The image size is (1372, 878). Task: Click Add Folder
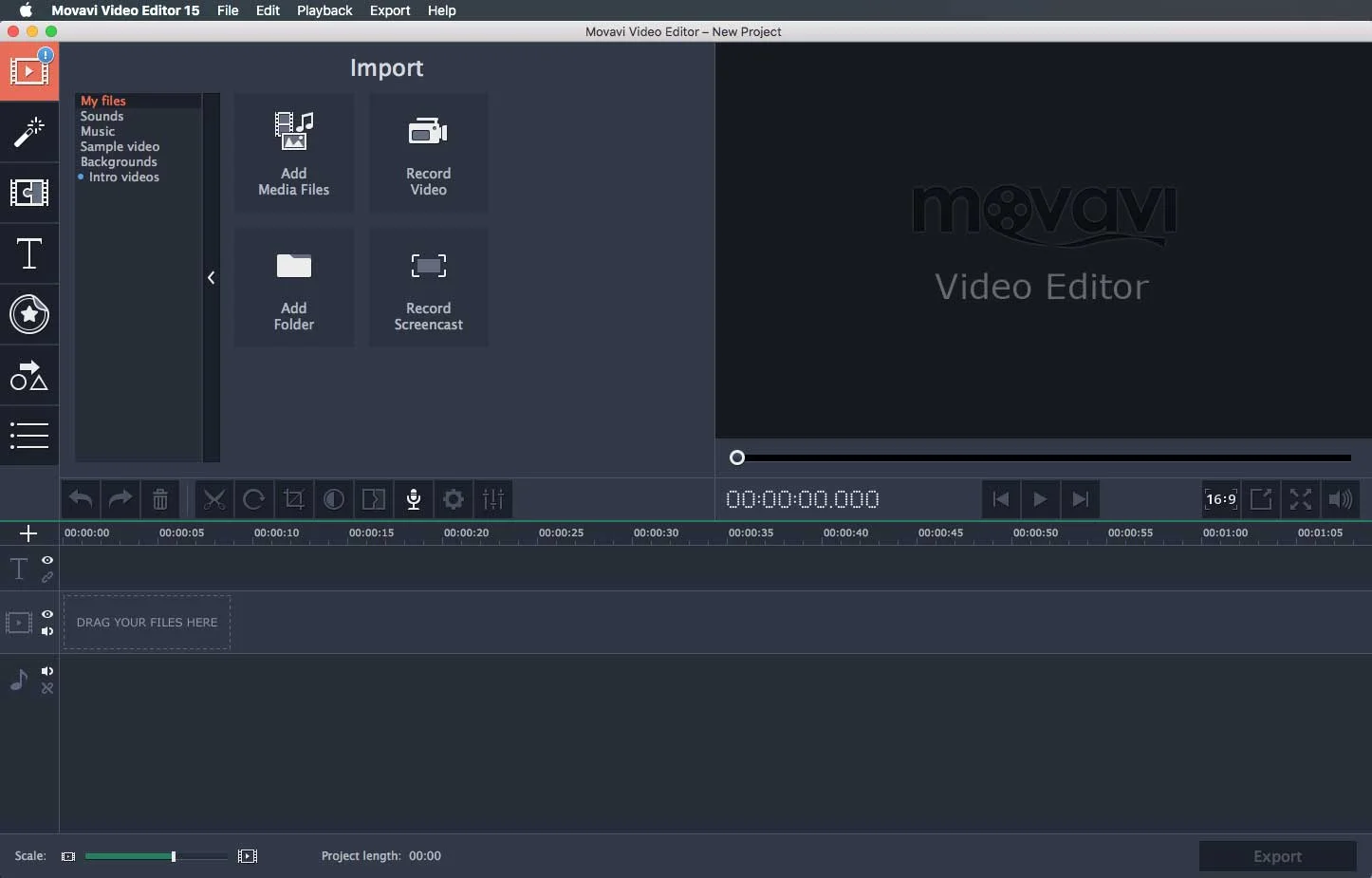pyautogui.click(x=294, y=288)
